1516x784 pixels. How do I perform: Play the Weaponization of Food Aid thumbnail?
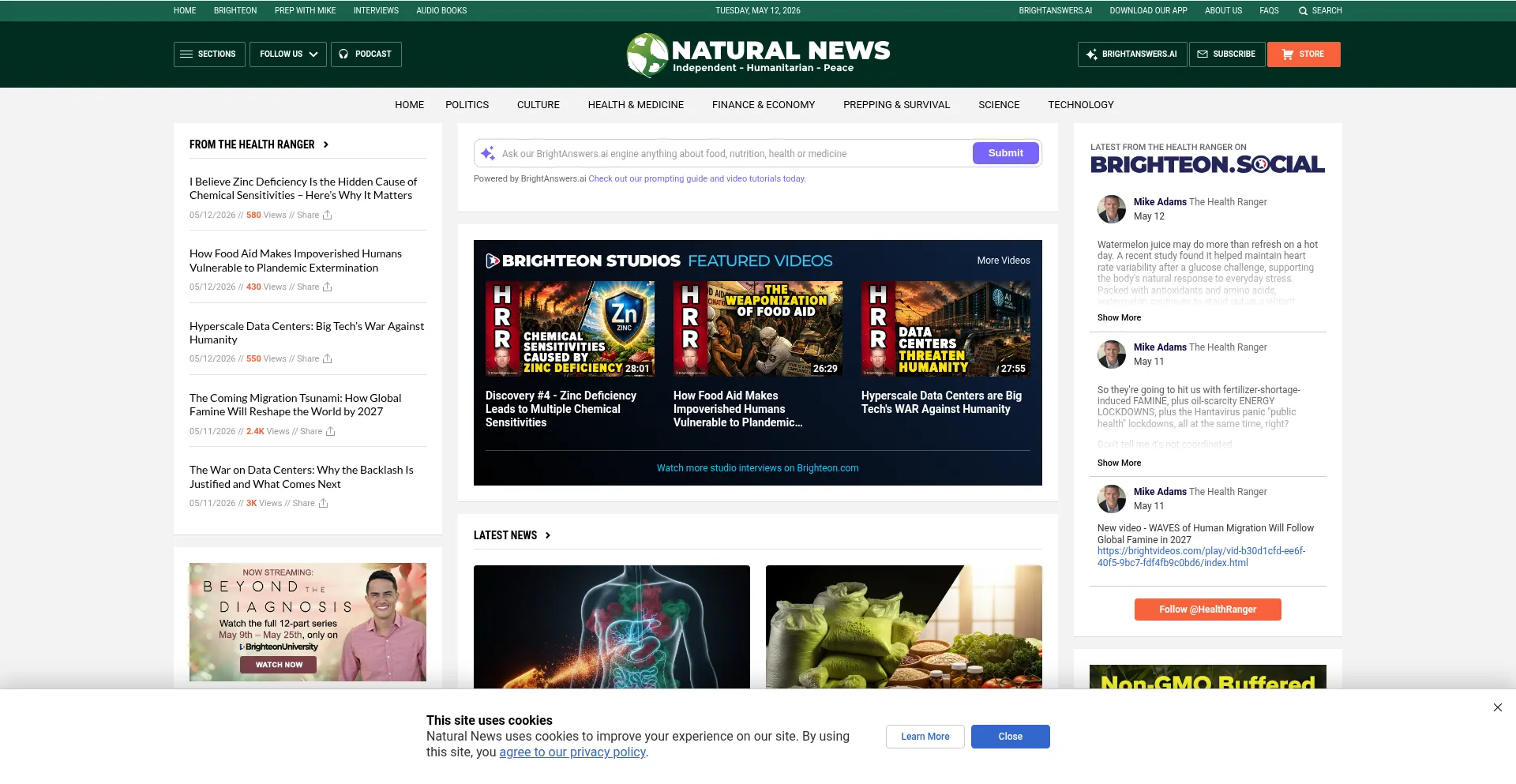coord(758,328)
